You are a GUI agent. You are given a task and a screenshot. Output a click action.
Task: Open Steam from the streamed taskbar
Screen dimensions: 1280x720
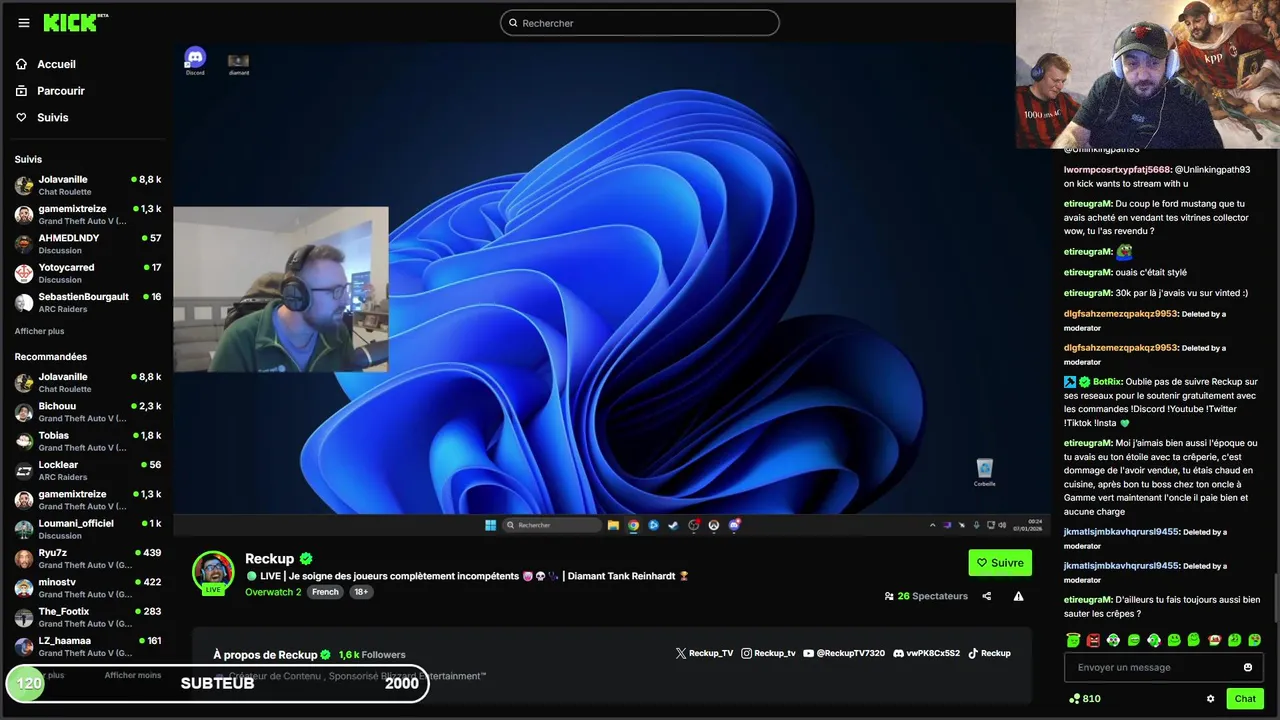(673, 525)
